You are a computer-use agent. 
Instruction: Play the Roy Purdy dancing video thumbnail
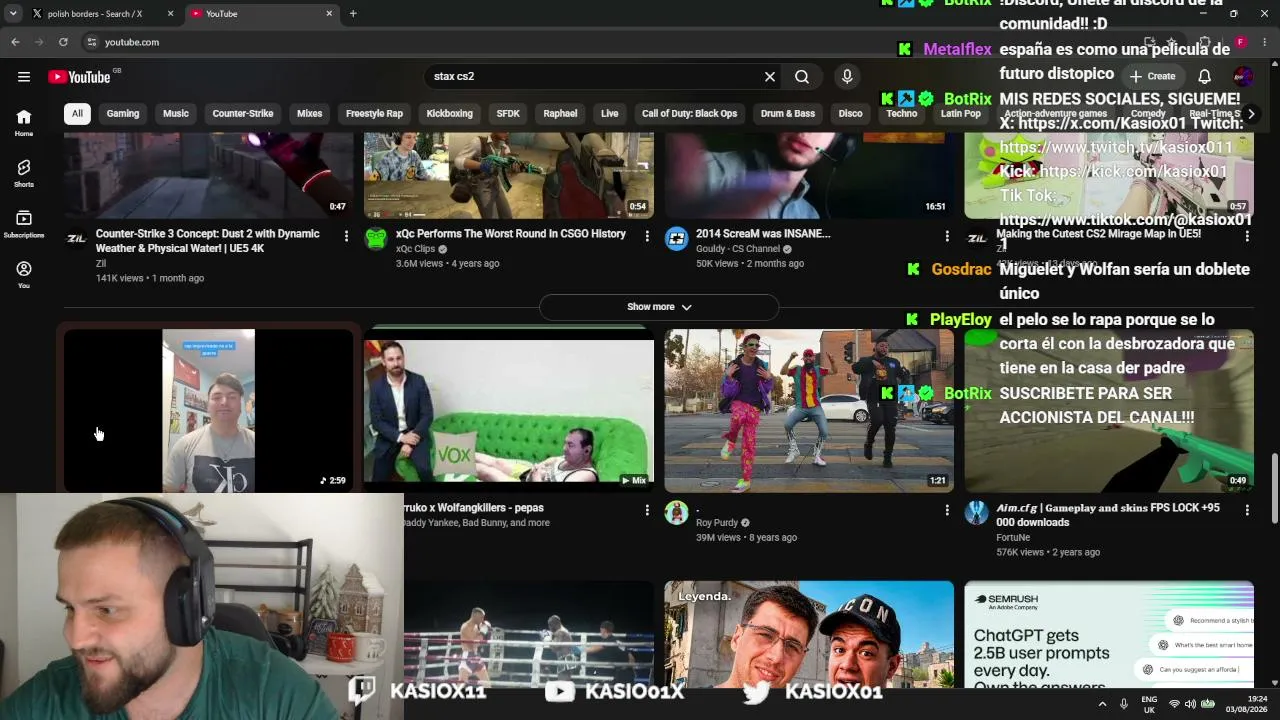pos(809,411)
